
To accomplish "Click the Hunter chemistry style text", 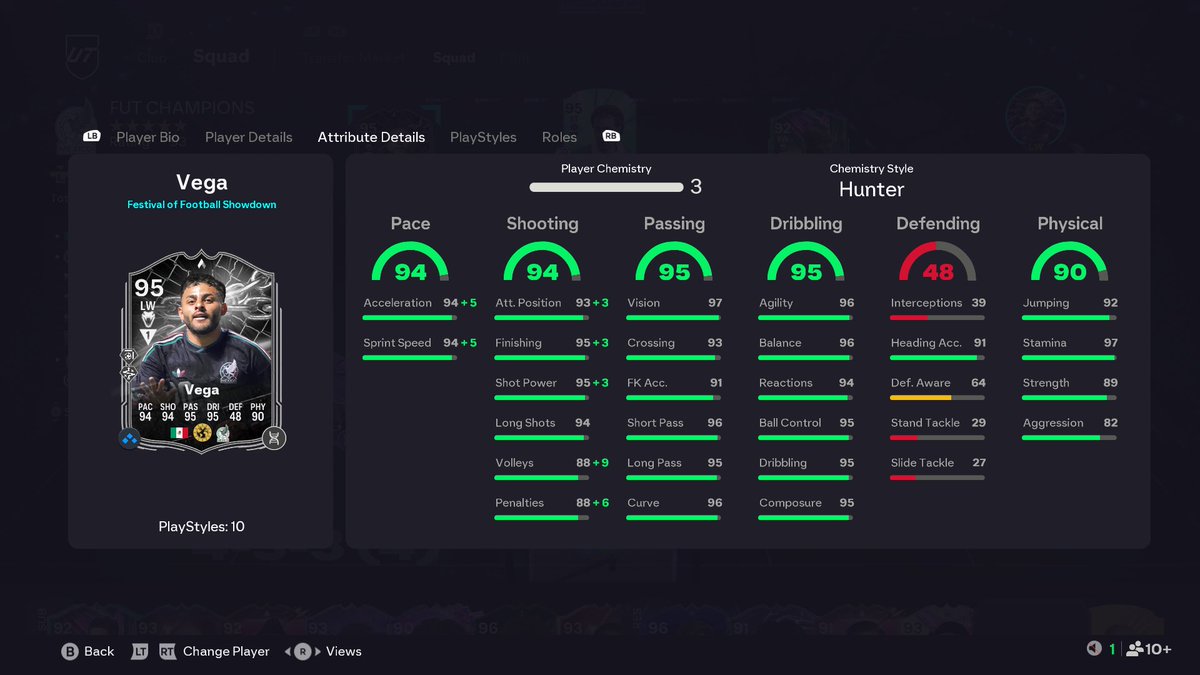I will coord(871,189).
